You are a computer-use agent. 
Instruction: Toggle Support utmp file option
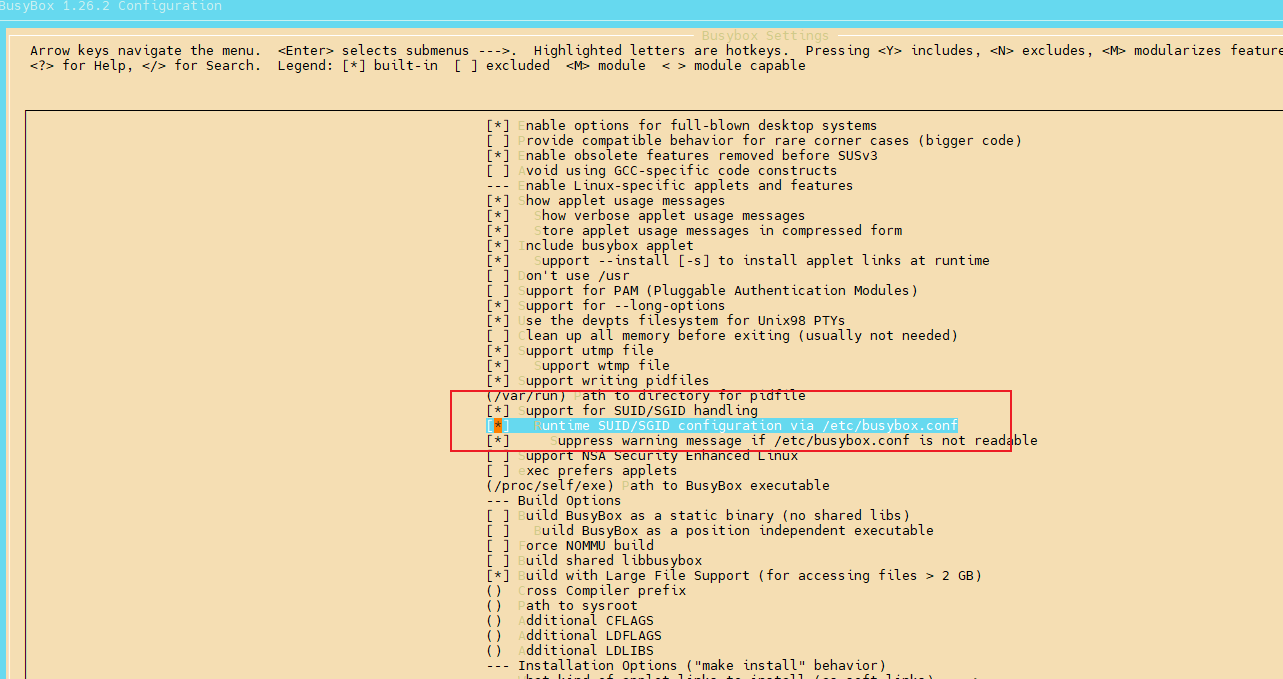tap(569, 350)
